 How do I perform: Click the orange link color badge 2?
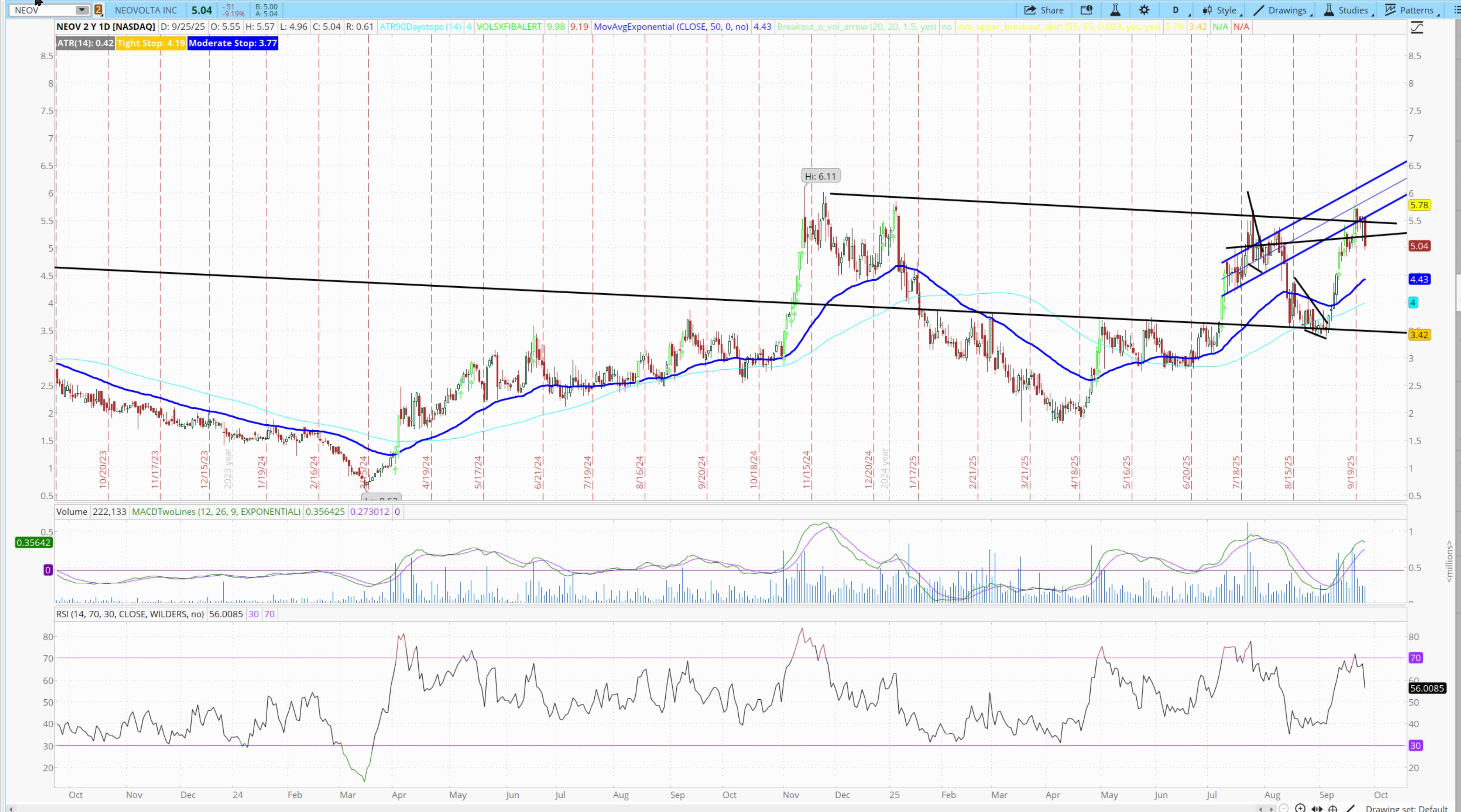point(98,10)
